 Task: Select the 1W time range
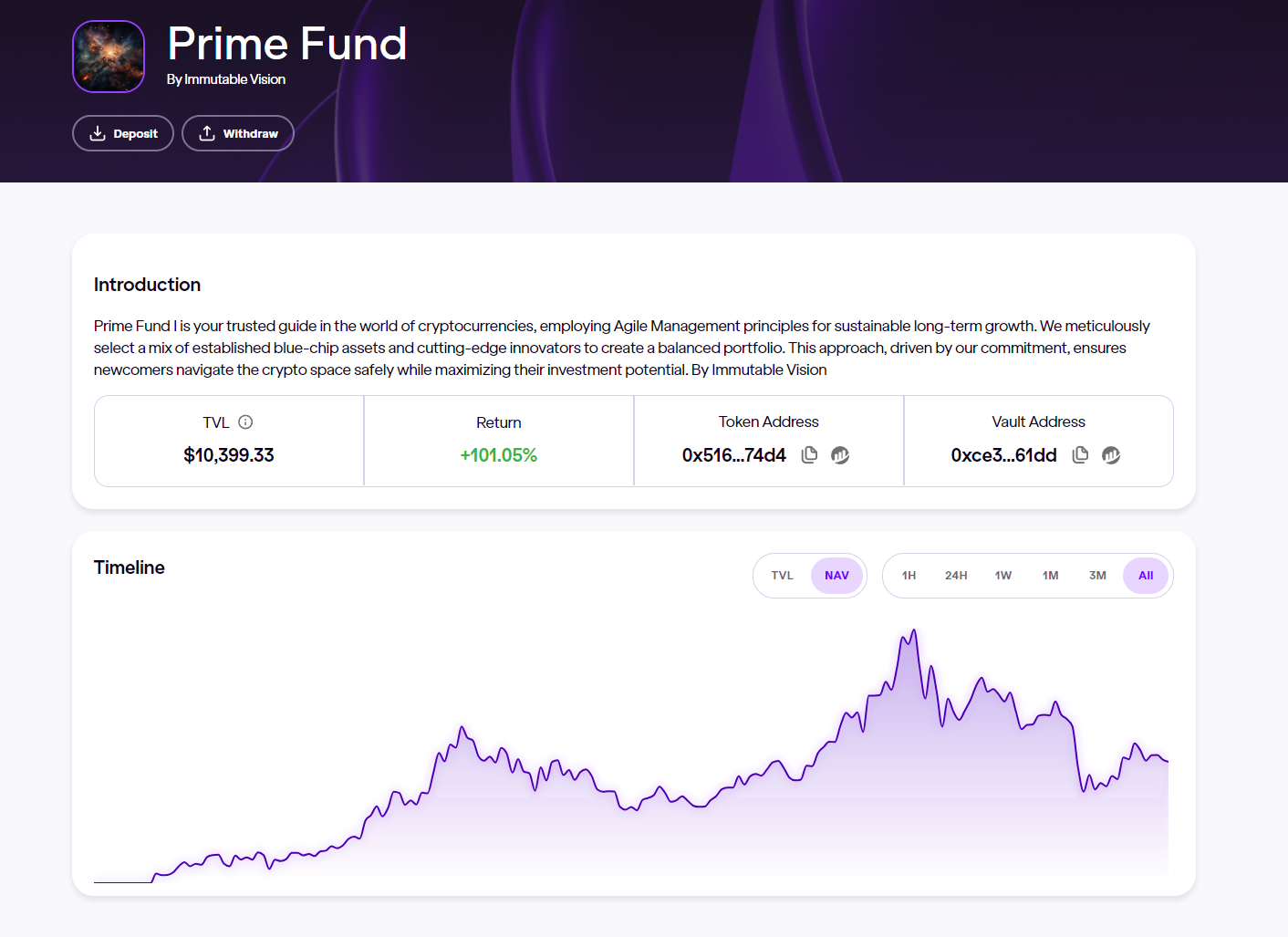[x=1003, y=576]
